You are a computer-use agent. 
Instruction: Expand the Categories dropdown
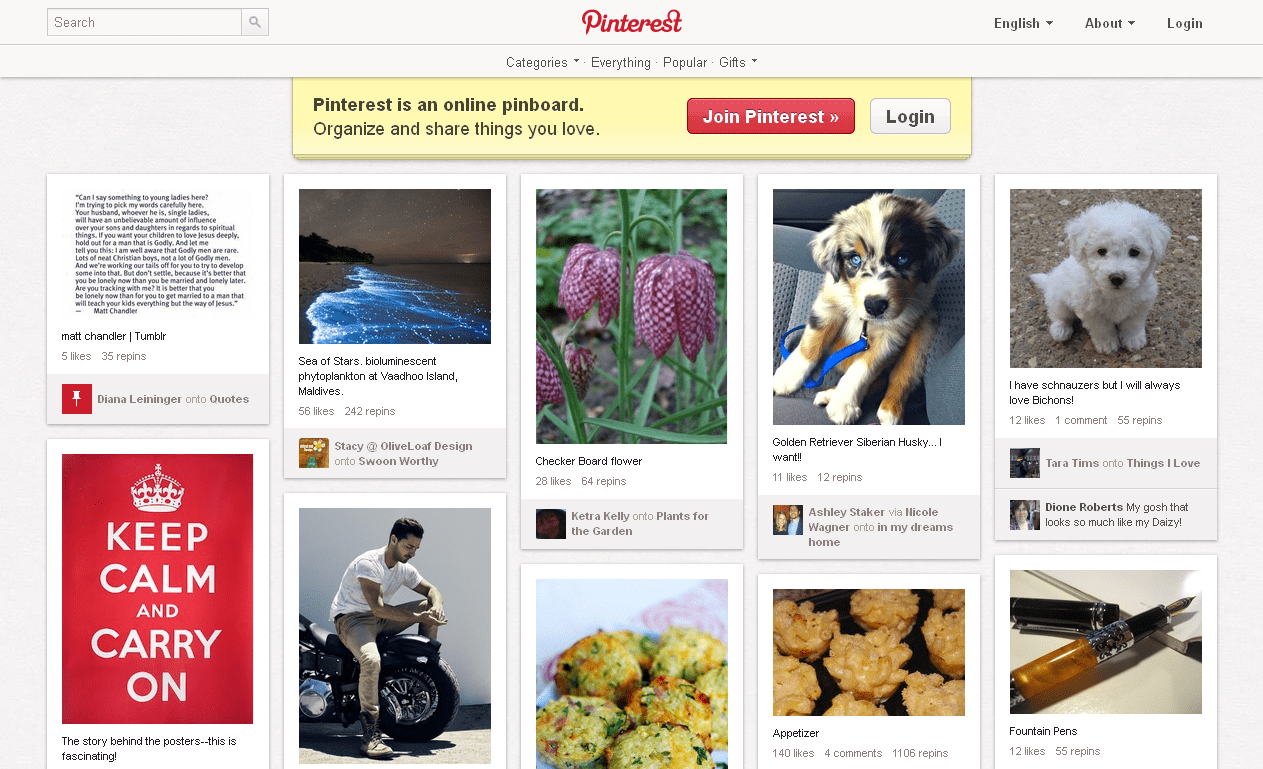(x=542, y=62)
